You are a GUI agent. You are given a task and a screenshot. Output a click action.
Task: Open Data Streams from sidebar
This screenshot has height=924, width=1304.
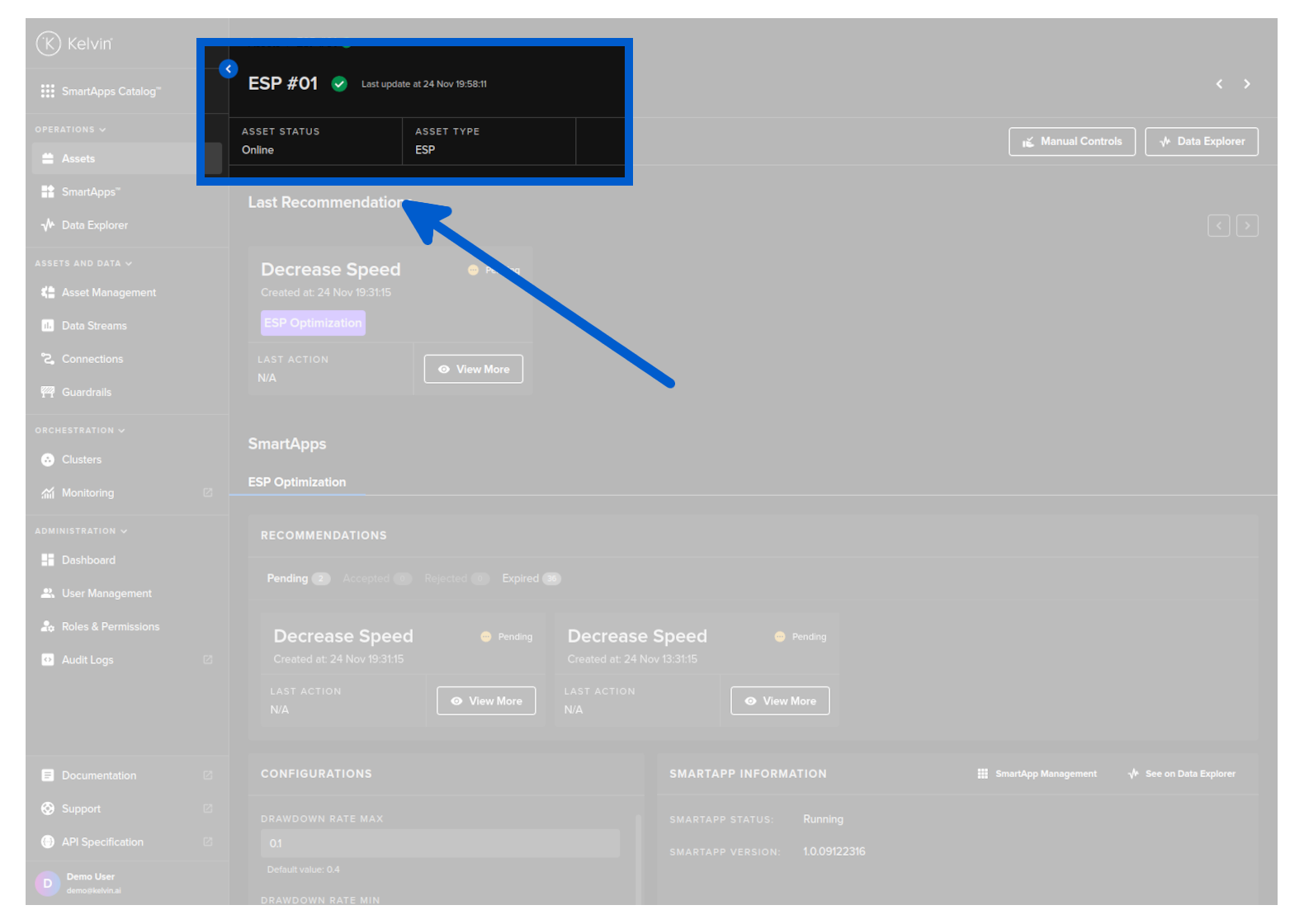[94, 326]
